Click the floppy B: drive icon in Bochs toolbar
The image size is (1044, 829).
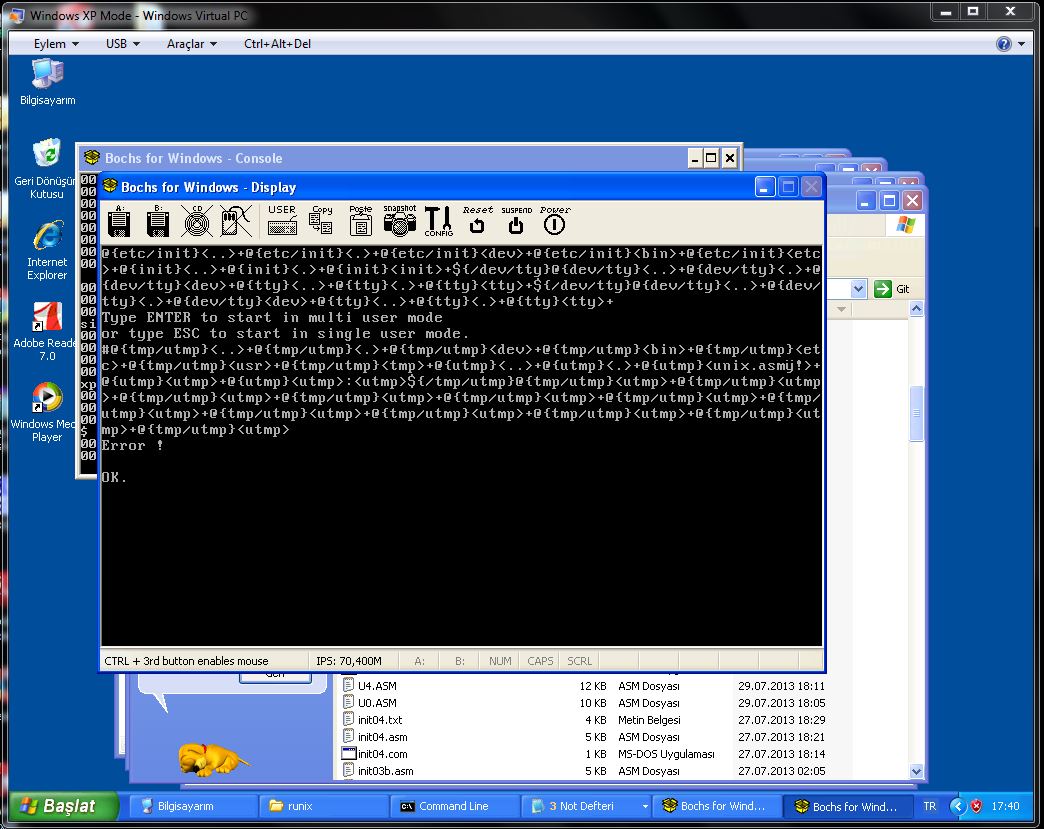click(x=158, y=222)
